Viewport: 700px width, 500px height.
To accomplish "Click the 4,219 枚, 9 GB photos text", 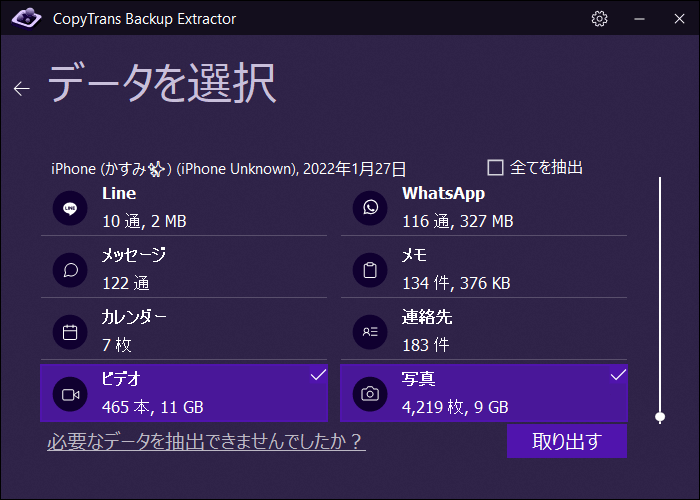I will click(455, 407).
